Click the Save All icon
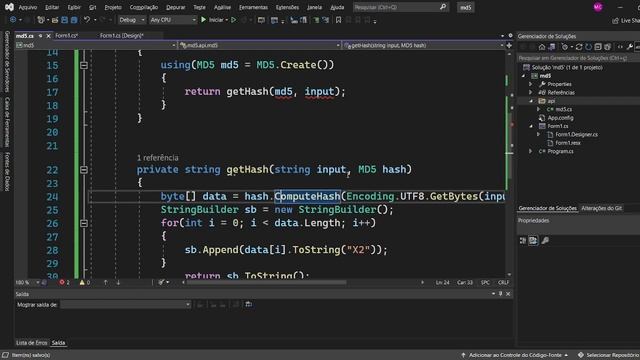Screen dimensions: 640x360 click(74, 20)
